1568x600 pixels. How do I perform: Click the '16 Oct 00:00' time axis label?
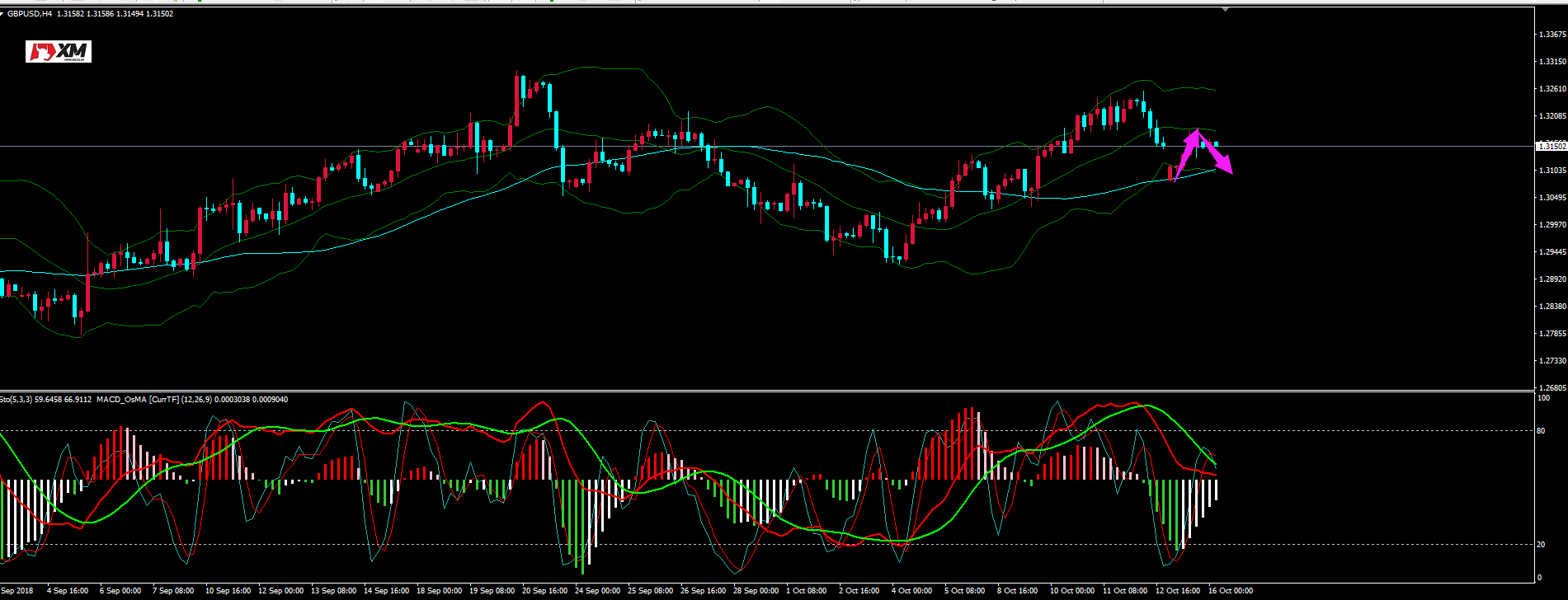(1231, 591)
